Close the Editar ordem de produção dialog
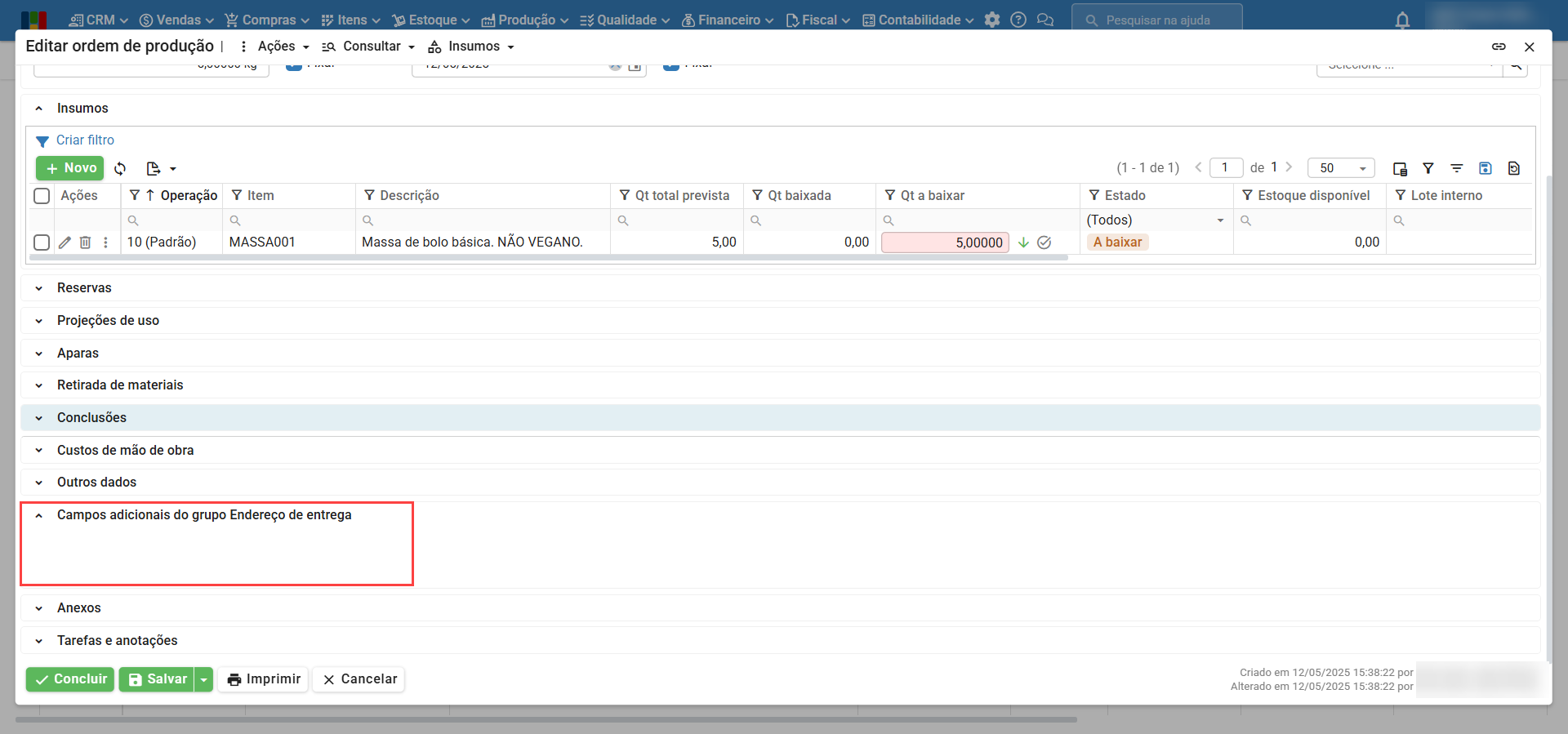 click(1530, 47)
